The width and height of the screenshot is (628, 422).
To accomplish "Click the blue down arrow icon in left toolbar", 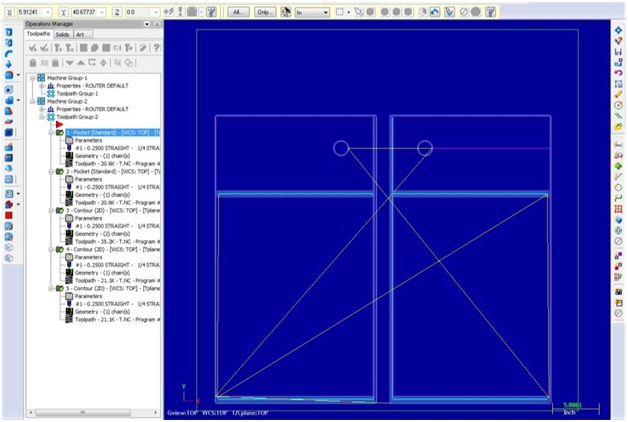I will point(9,64).
